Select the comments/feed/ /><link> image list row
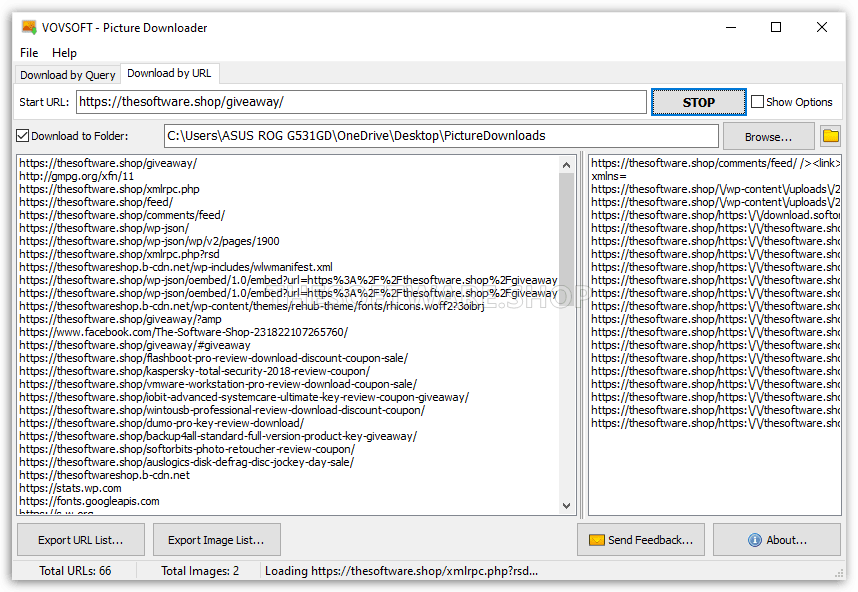Viewport: 858px width, 592px height. tap(715, 163)
